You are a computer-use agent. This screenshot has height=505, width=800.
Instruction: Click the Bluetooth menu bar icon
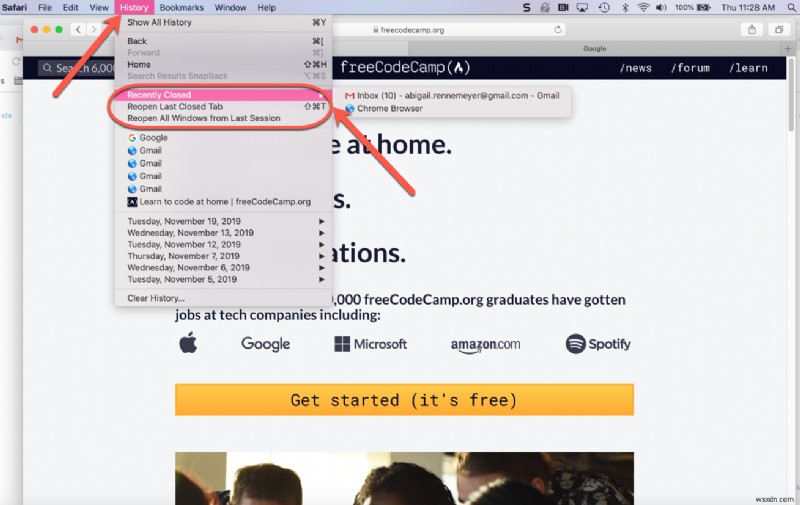point(625,7)
